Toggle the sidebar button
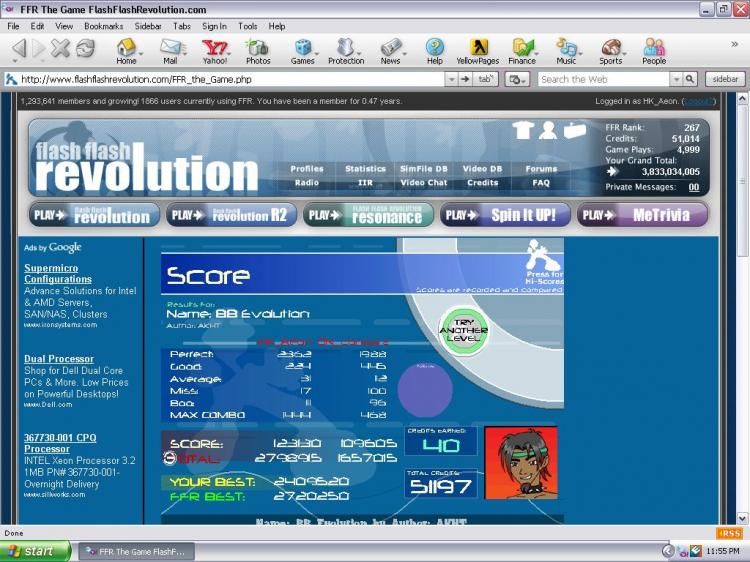The width and height of the screenshot is (750, 562). pyautogui.click(x=725, y=79)
